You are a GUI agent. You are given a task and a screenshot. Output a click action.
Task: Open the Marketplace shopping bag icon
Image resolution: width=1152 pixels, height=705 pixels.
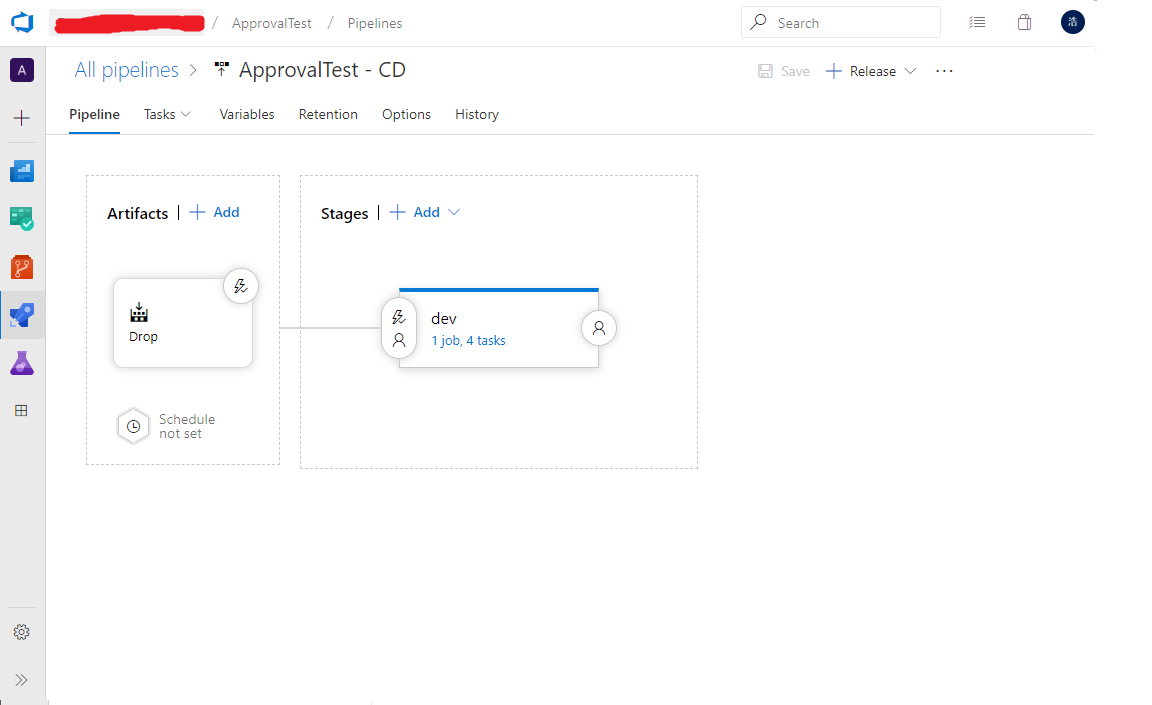tap(1024, 23)
